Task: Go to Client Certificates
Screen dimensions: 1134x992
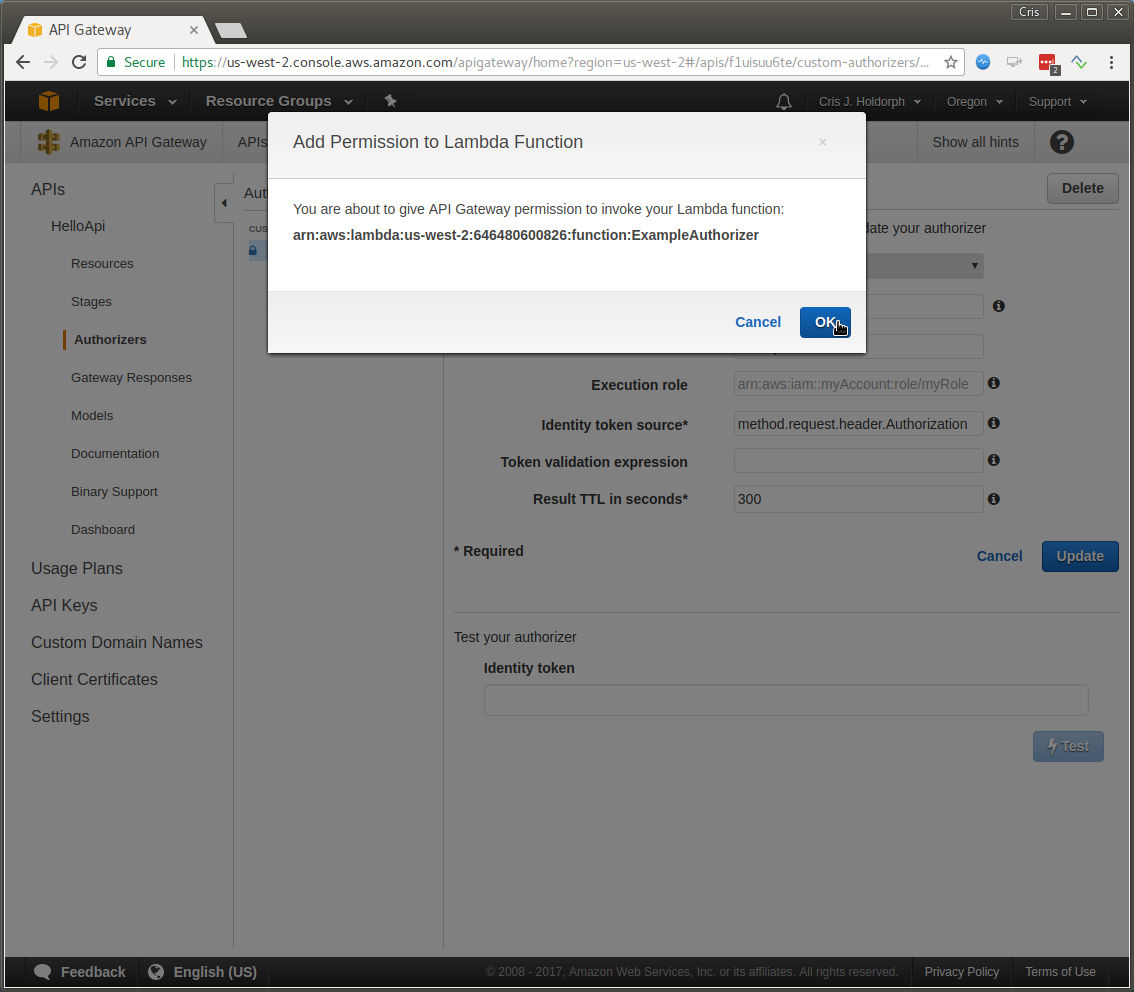Action: click(94, 680)
